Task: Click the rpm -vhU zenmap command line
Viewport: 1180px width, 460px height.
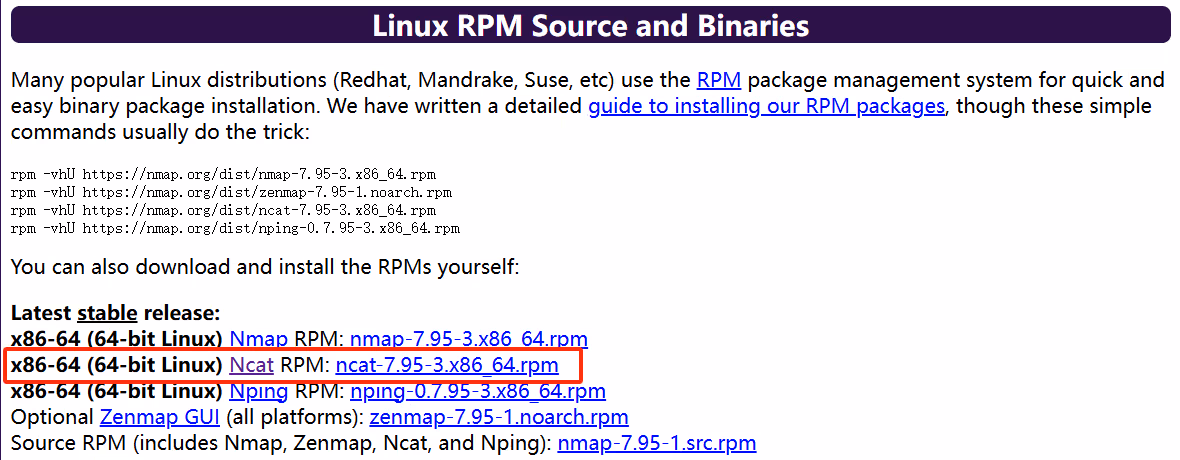Action: click(x=232, y=192)
